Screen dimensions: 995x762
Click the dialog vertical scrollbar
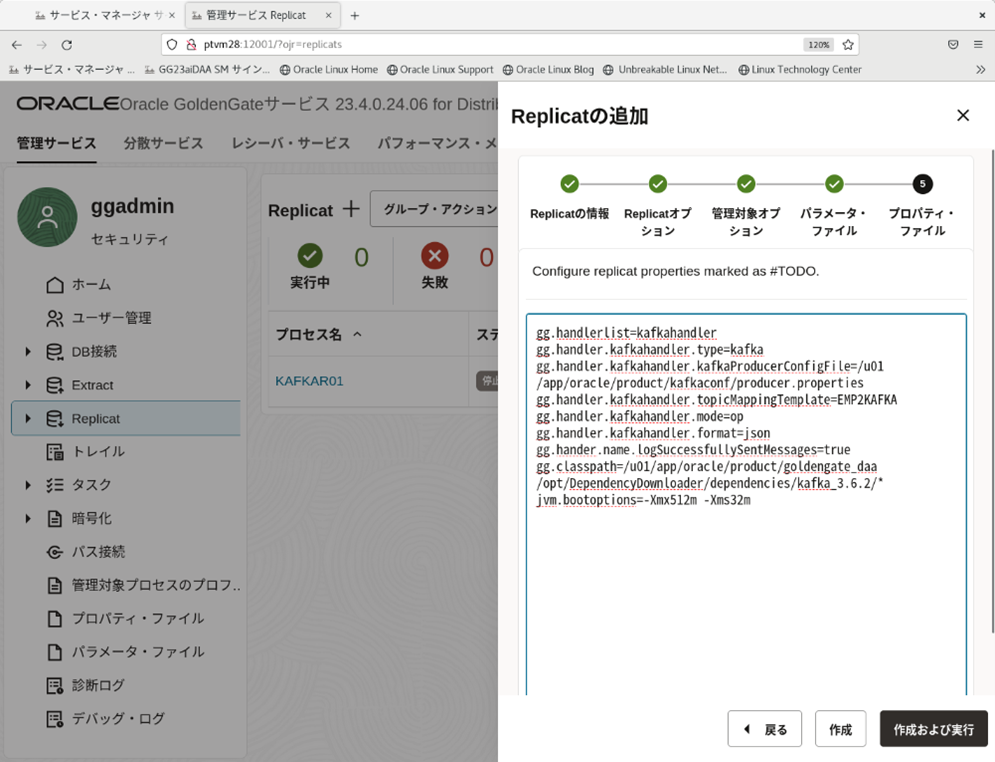992,390
